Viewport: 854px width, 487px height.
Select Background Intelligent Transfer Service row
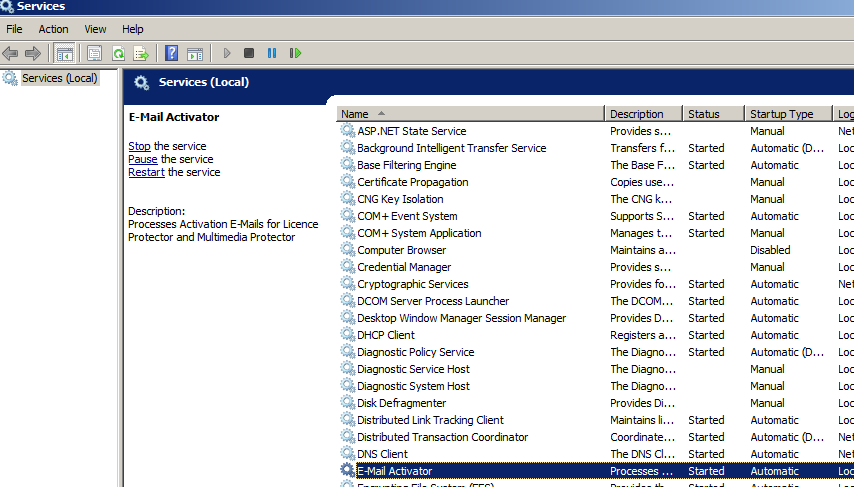click(595, 148)
